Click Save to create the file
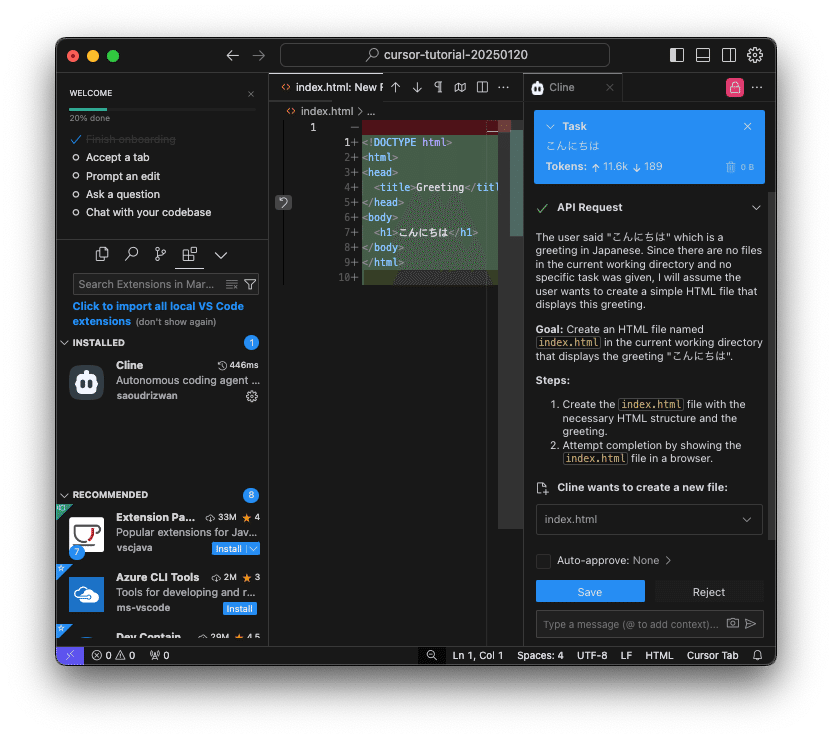Screen dimensions: 832x739 [x=590, y=592]
